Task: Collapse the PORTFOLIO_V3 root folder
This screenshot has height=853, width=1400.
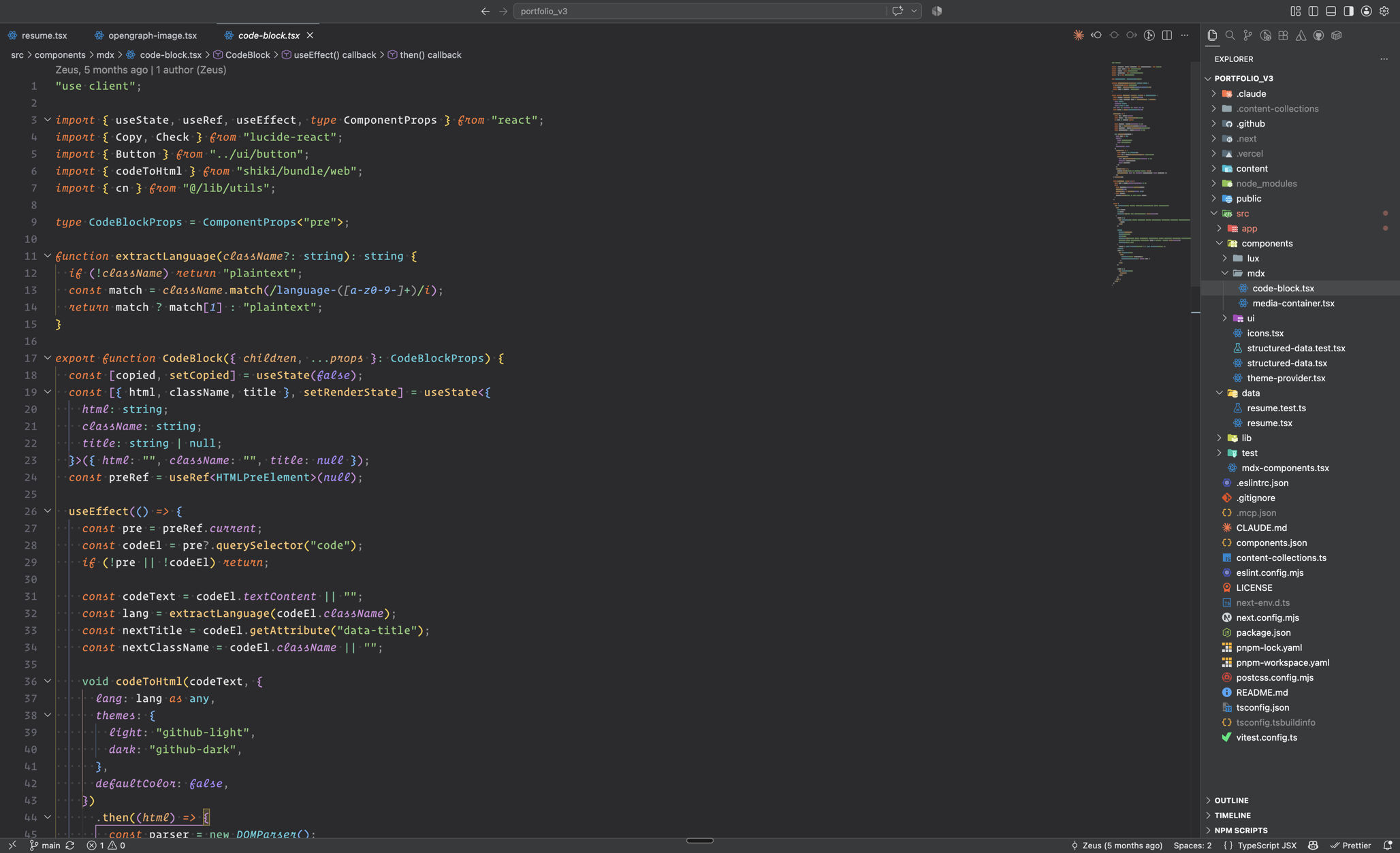Action: [x=1208, y=79]
